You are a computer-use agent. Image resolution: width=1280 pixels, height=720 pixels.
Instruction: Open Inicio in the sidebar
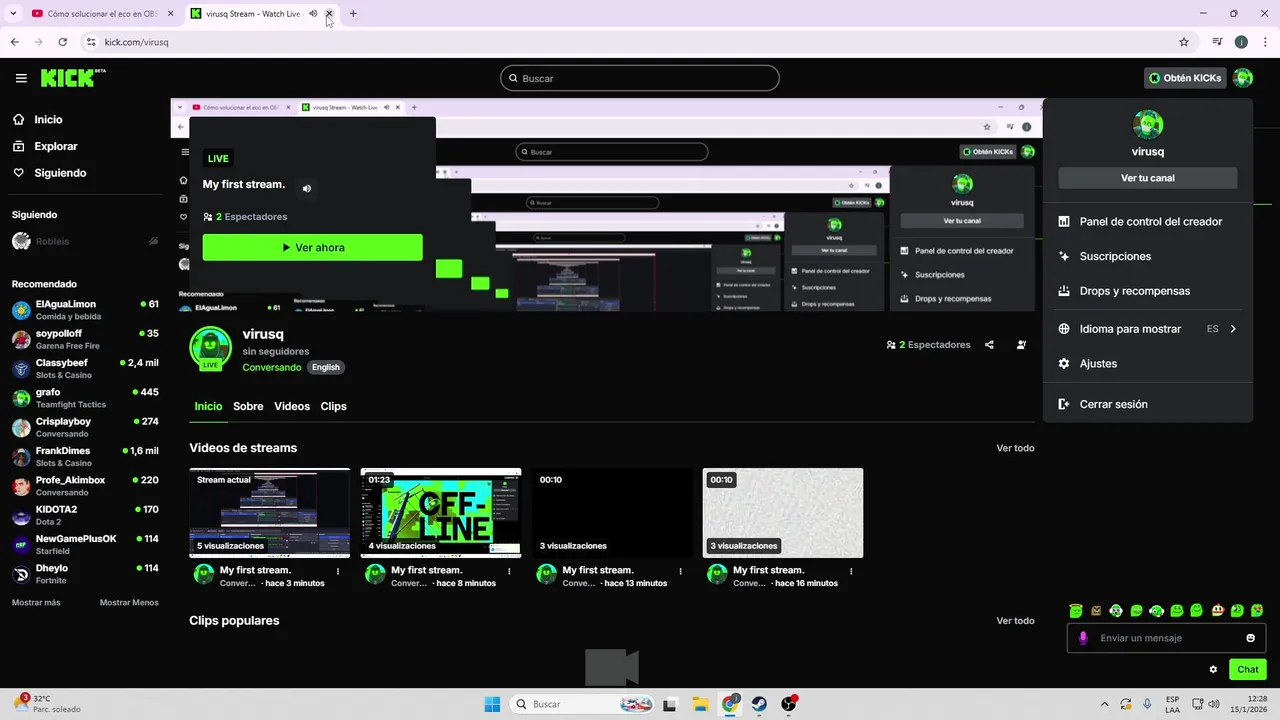(48, 119)
